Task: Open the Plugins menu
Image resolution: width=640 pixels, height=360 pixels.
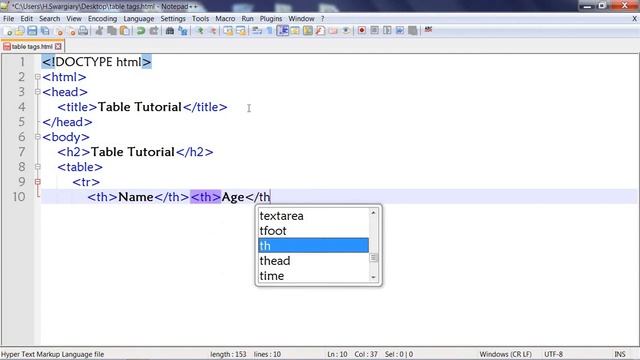Action: click(x=271, y=19)
